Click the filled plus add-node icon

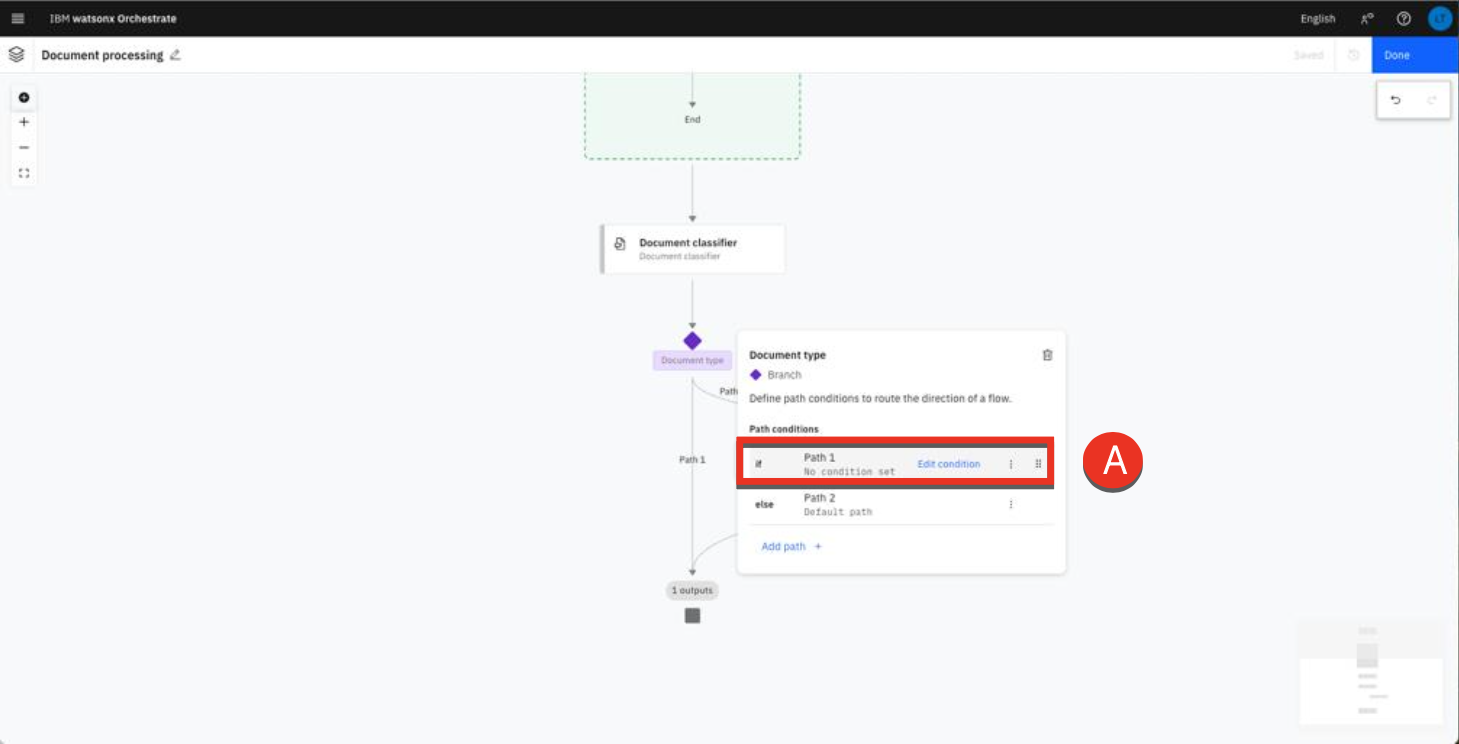24,98
